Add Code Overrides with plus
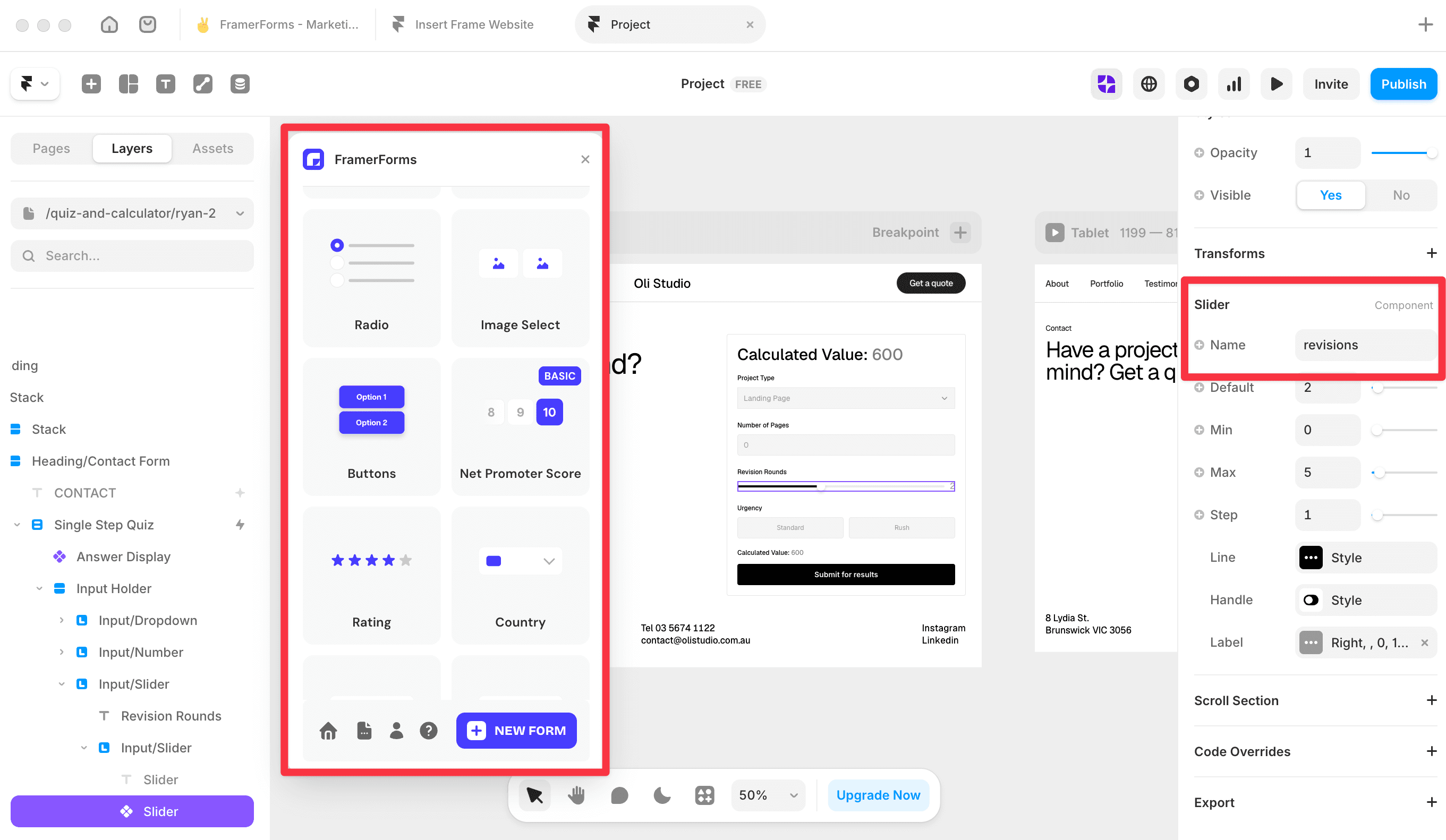This screenshot has width=1446, height=840. 1431,751
